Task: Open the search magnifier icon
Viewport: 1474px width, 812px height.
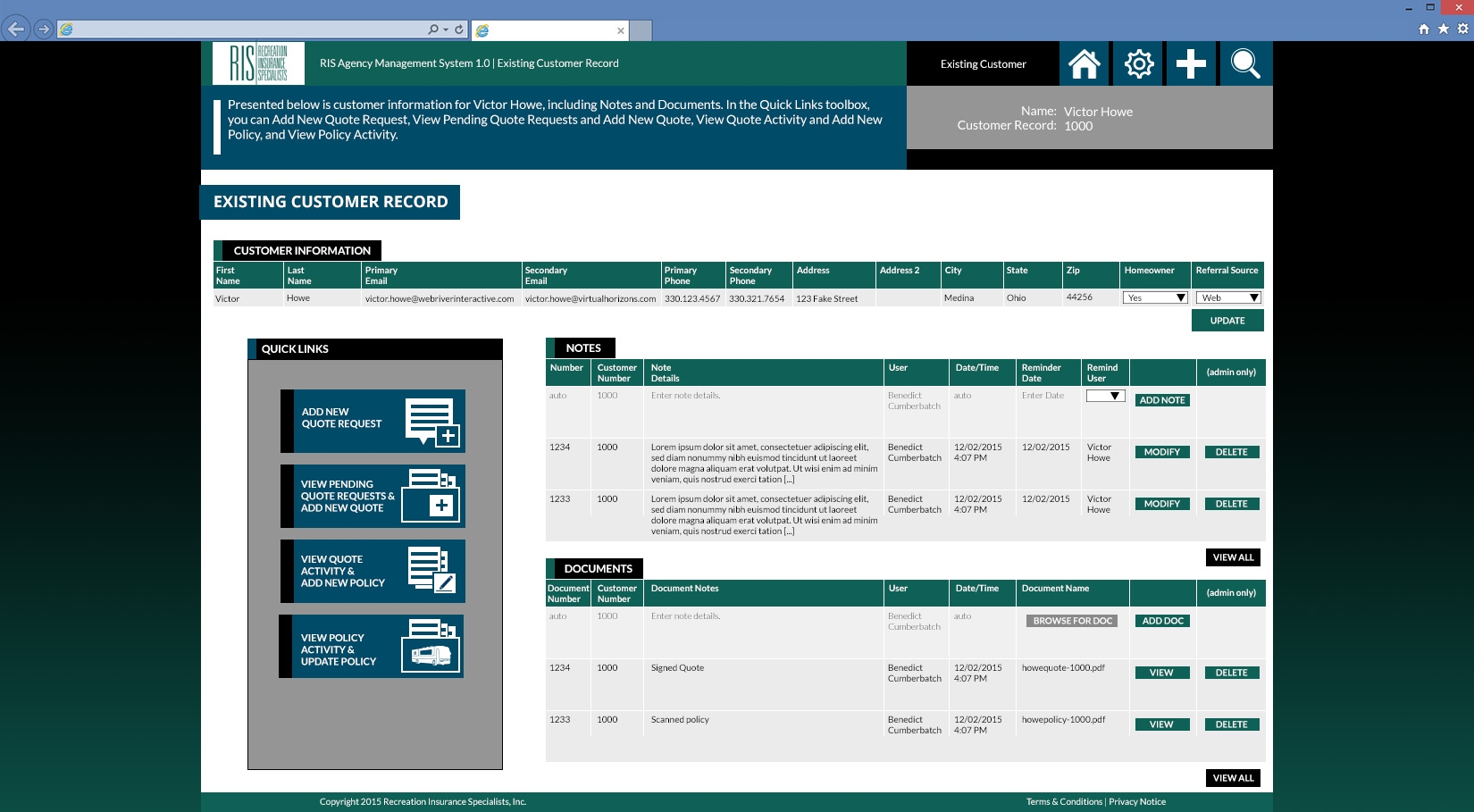Action: point(1245,63)
